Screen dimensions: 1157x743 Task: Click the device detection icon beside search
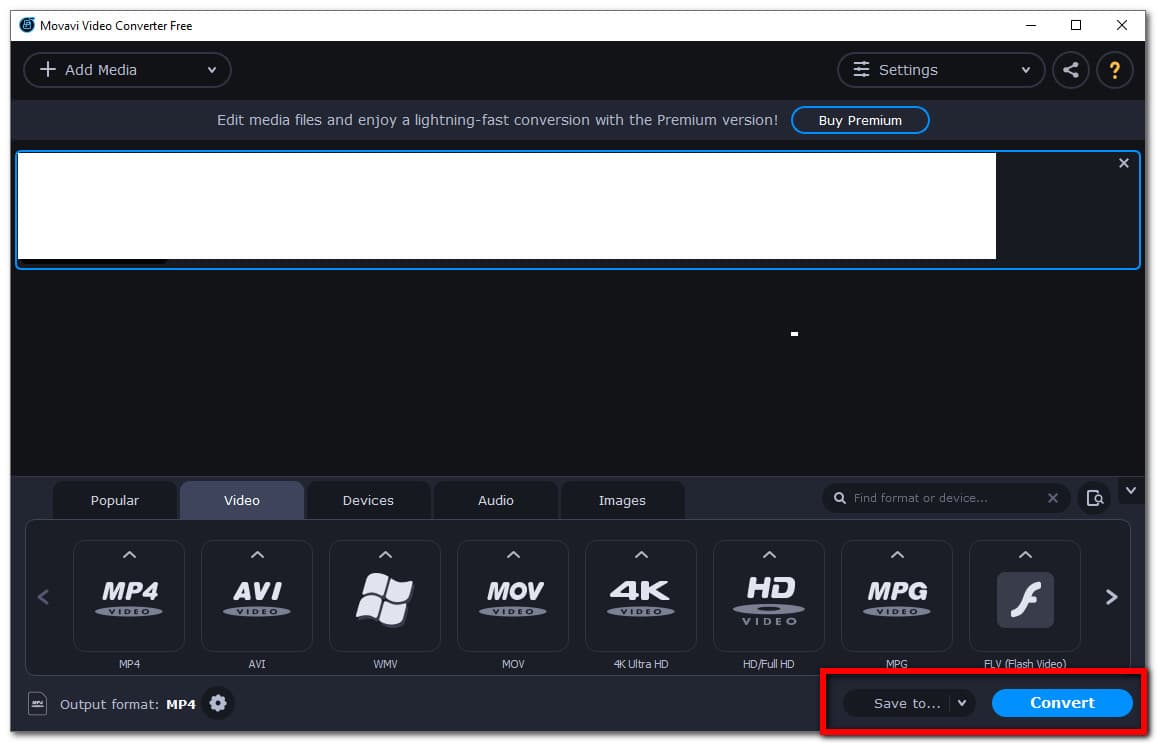tap(1094, 499)
